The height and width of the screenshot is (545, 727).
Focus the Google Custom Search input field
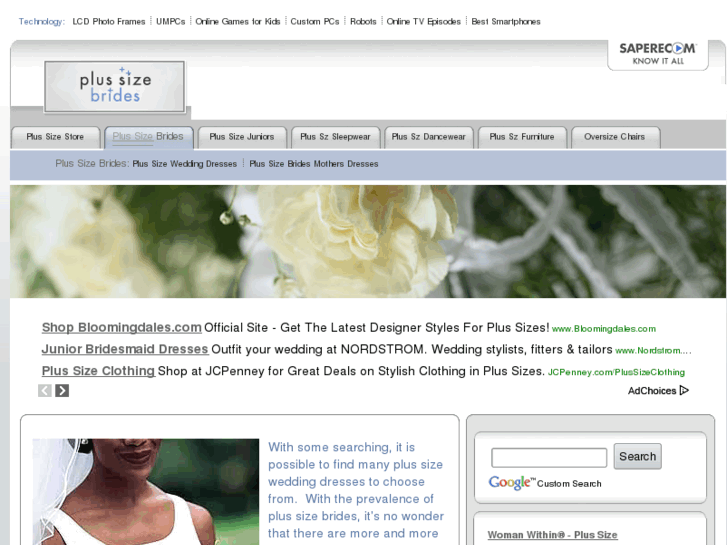(549, 458)
